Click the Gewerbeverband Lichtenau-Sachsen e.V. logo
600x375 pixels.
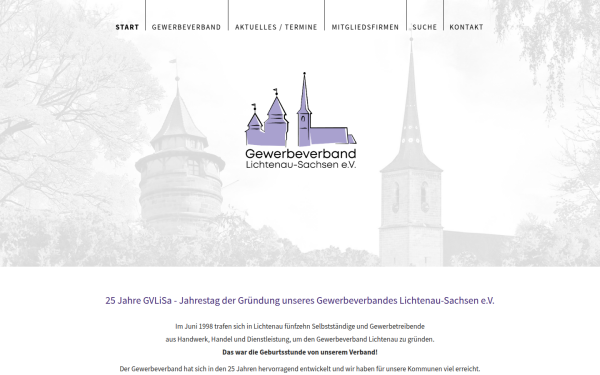[x=301, y=121]
